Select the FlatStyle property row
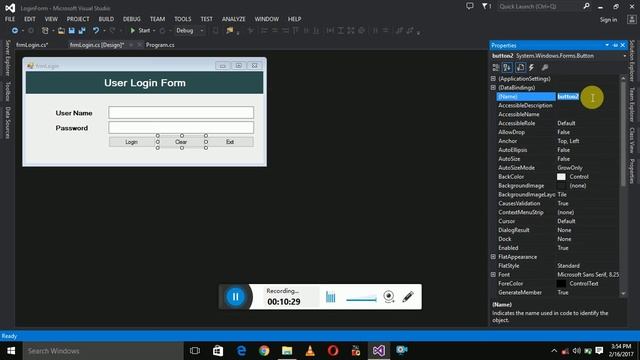This screenshot has width=640, height=360. 558,266
